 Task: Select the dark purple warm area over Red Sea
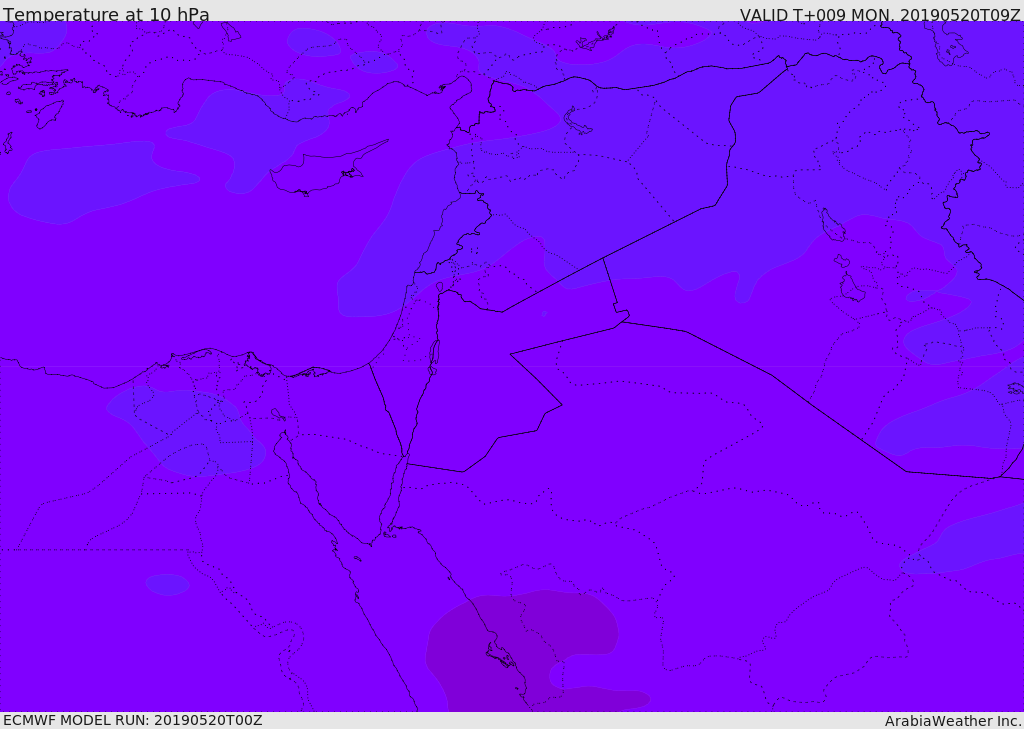pos(522,650)
